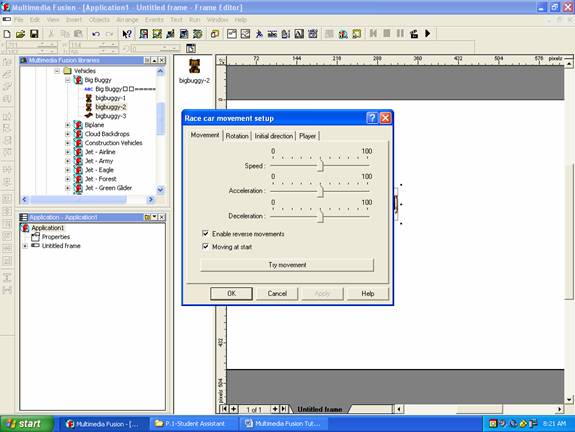
Task: Click the Deceleration slider handle
Action: pos(321,216)
